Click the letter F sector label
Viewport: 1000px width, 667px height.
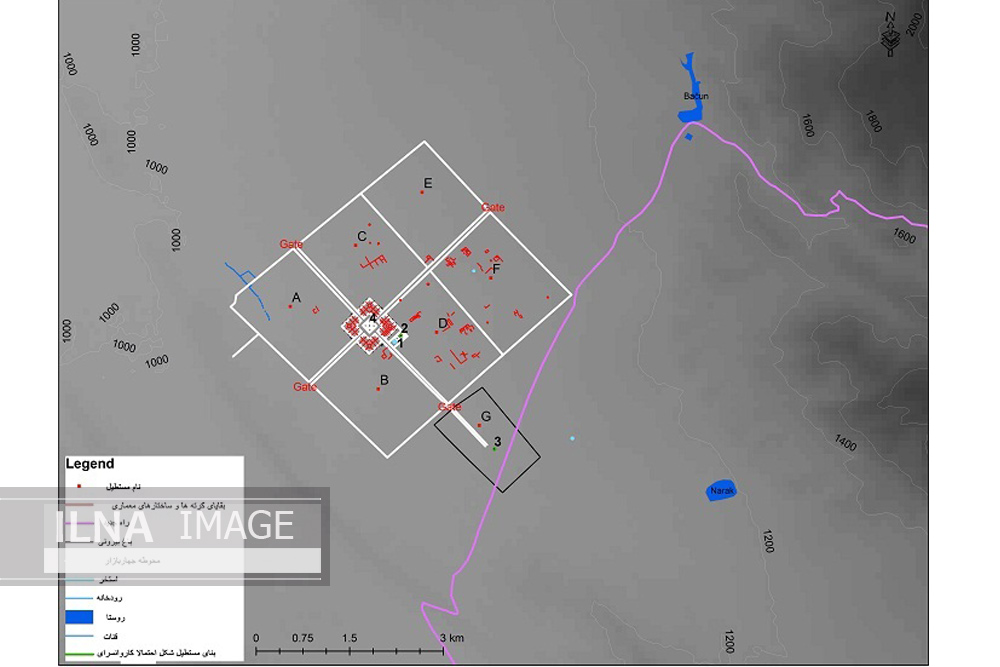(x=496, y=269)
